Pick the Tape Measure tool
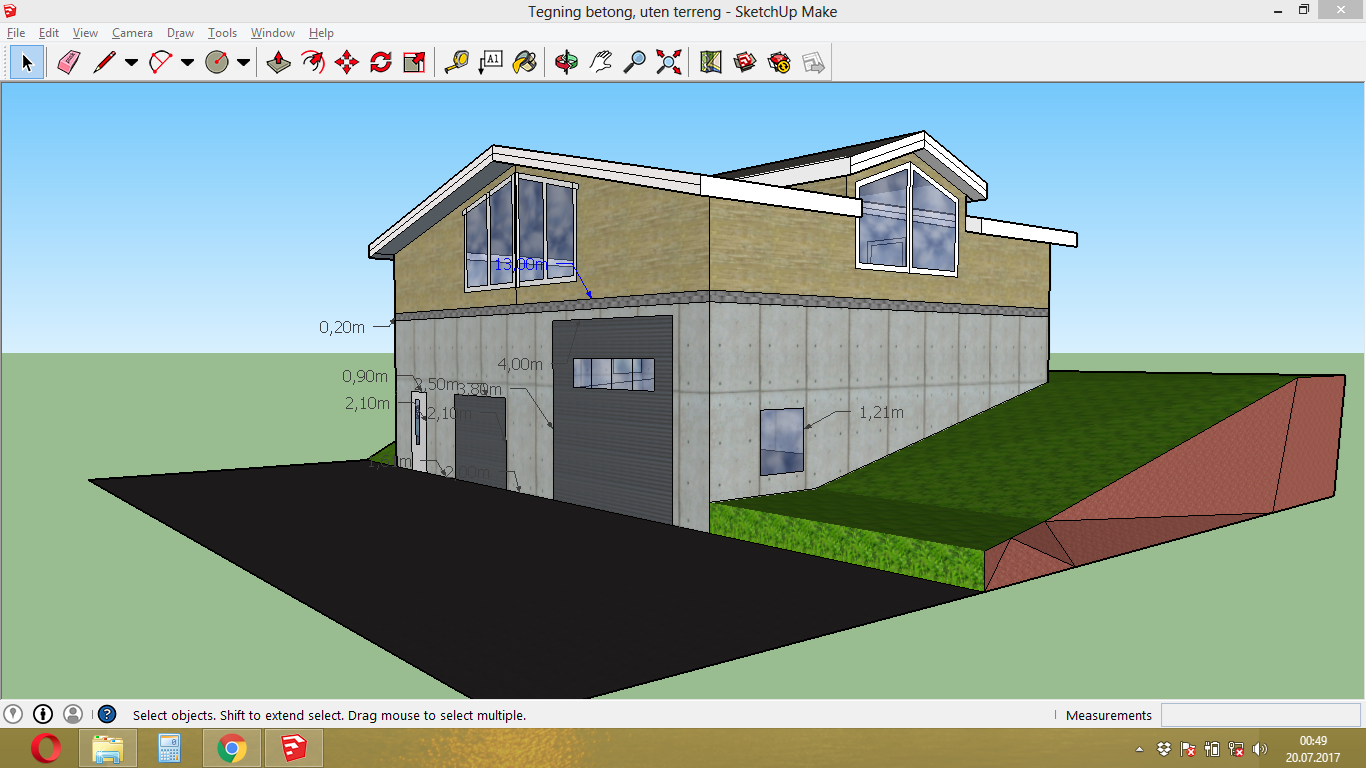This screenshot has width=1366, height=768. click(457, 63)
